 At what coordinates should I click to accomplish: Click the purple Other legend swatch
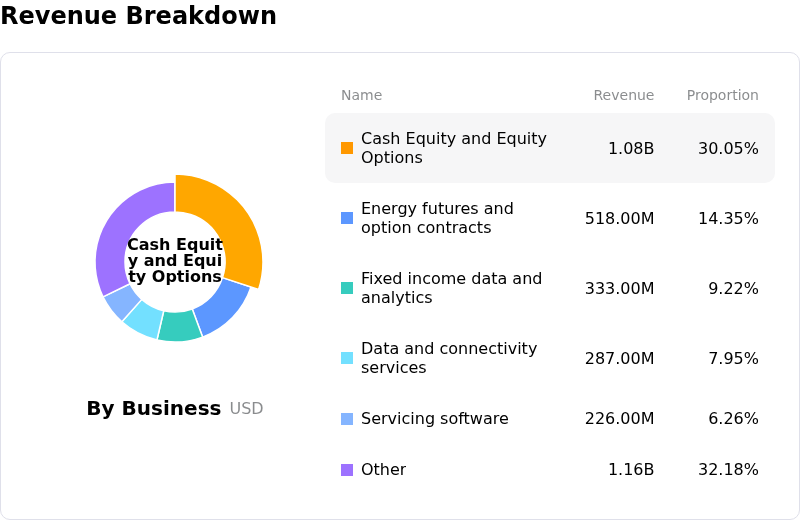[347, 470]
